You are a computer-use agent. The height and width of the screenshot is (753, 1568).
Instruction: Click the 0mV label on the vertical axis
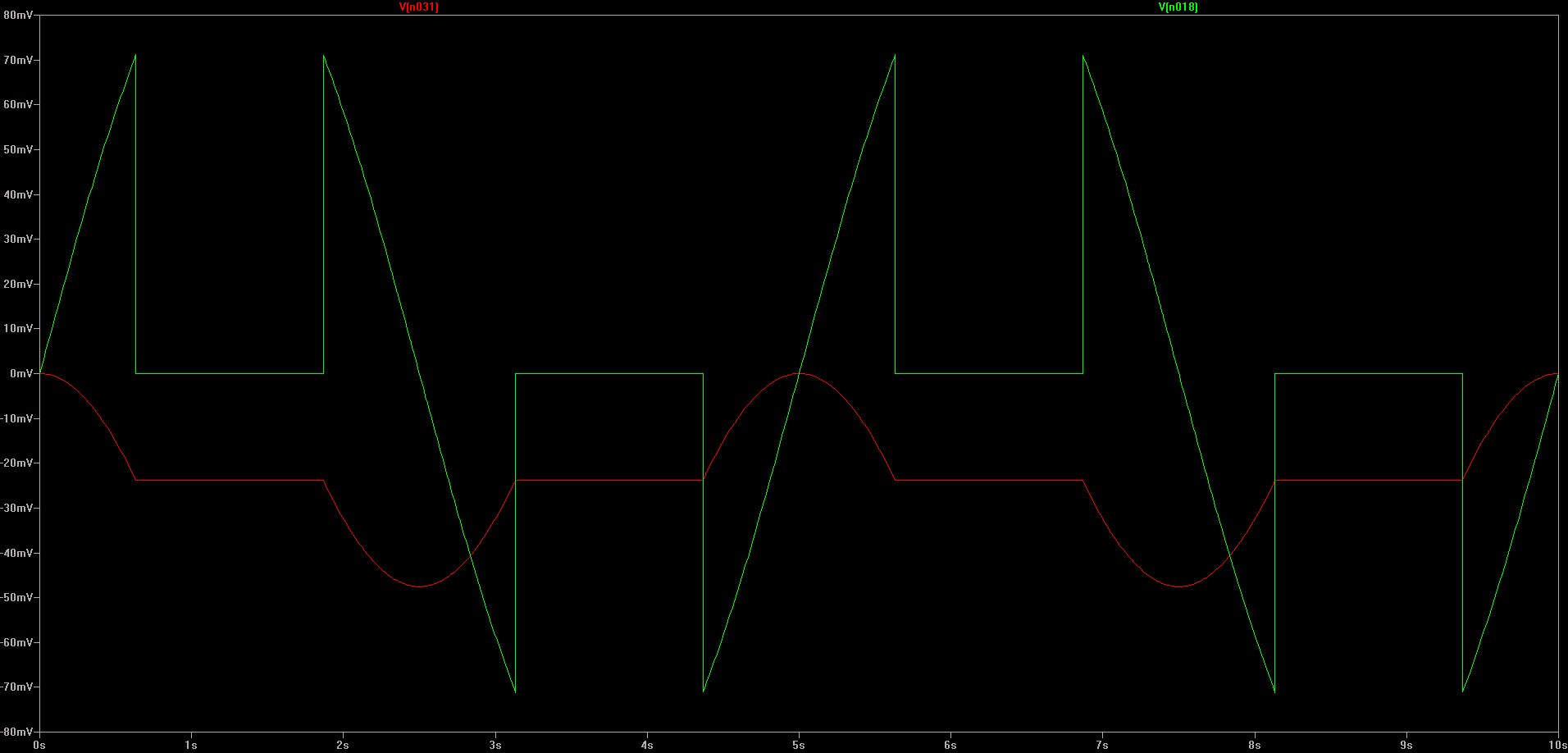pyautogui.click(x=21, y=373)
